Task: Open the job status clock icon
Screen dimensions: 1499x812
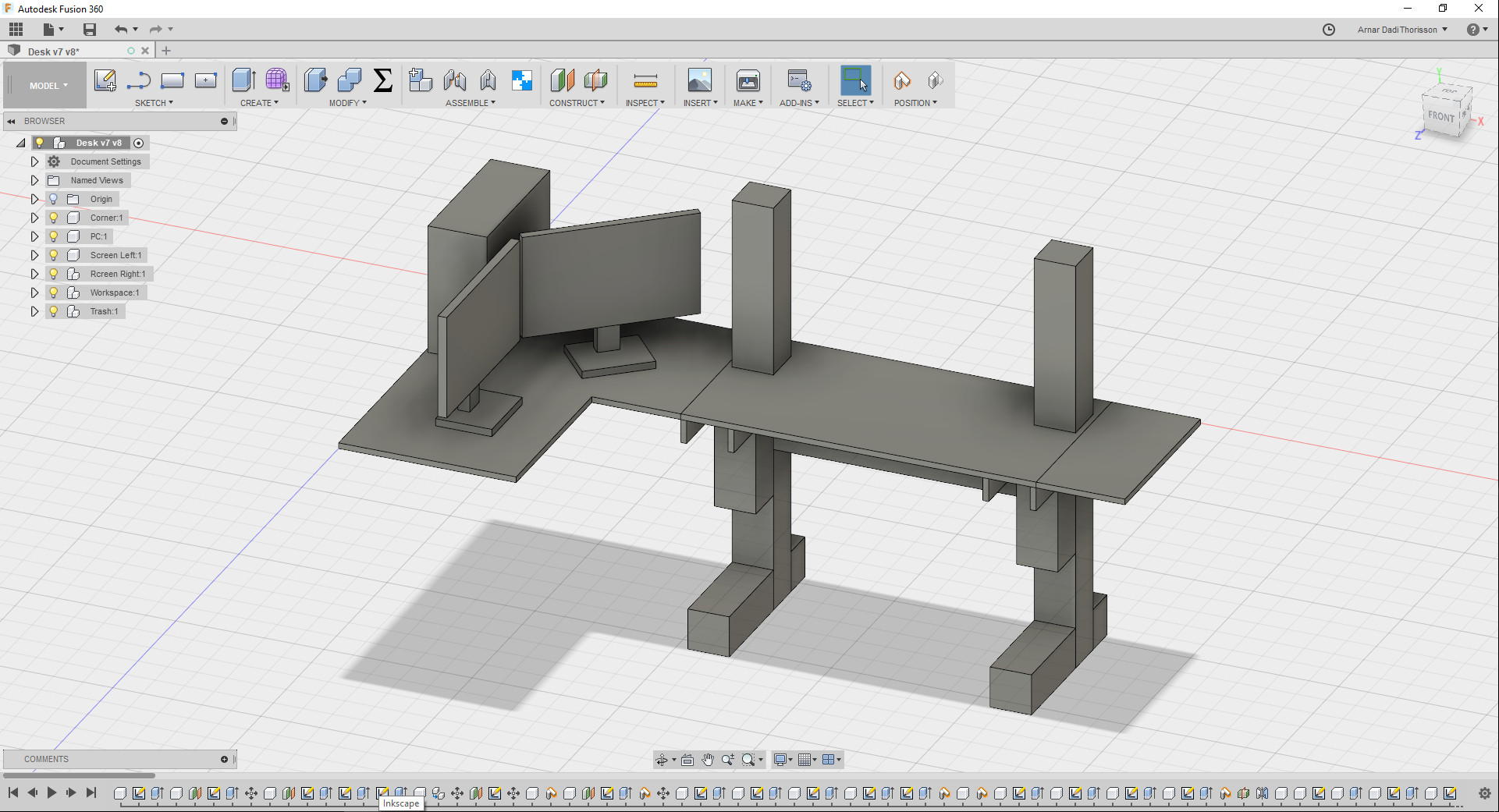Action: point(1328,30)
